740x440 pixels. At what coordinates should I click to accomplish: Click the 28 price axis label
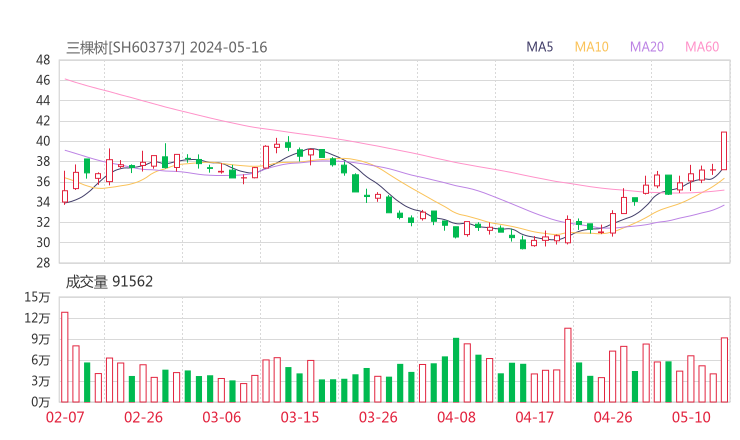coord(43,263)
